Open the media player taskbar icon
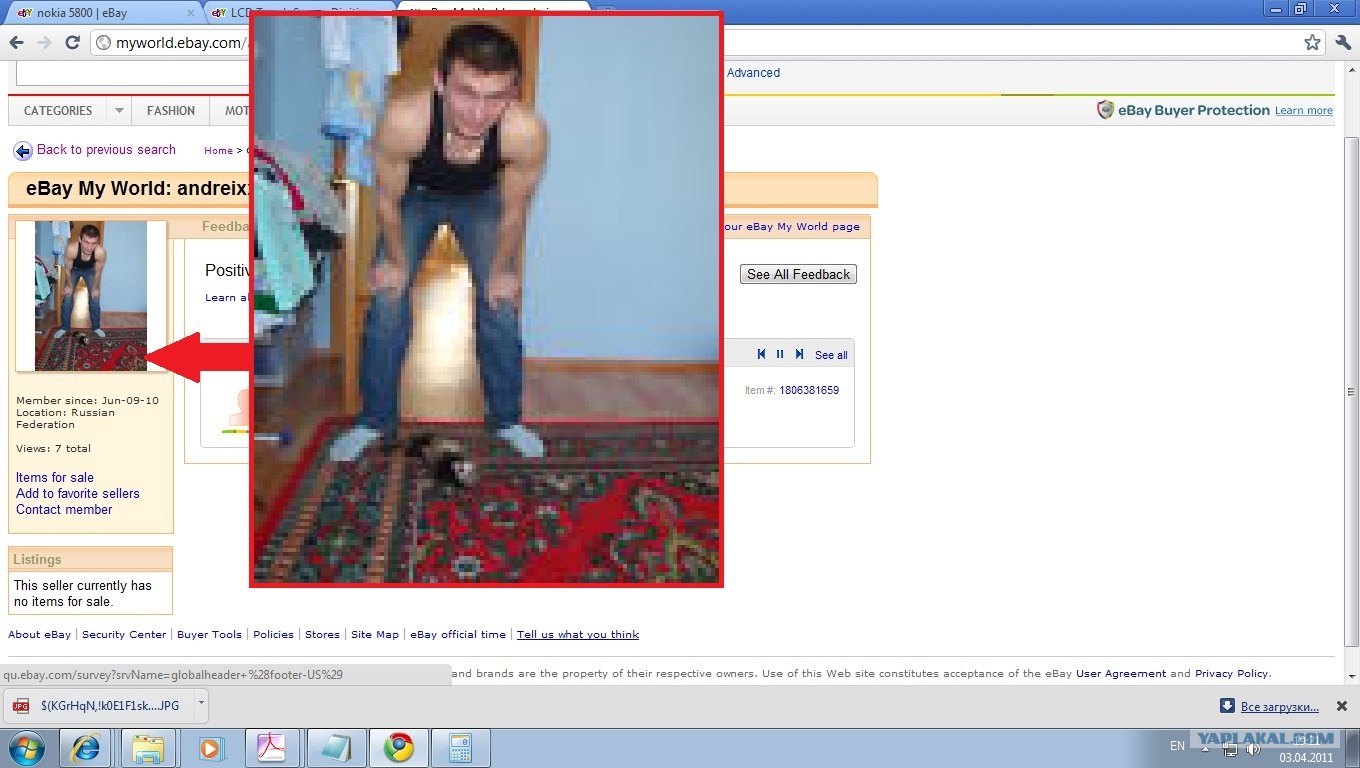Viewport: 1360px width, 768px height. tap(210, 747)
